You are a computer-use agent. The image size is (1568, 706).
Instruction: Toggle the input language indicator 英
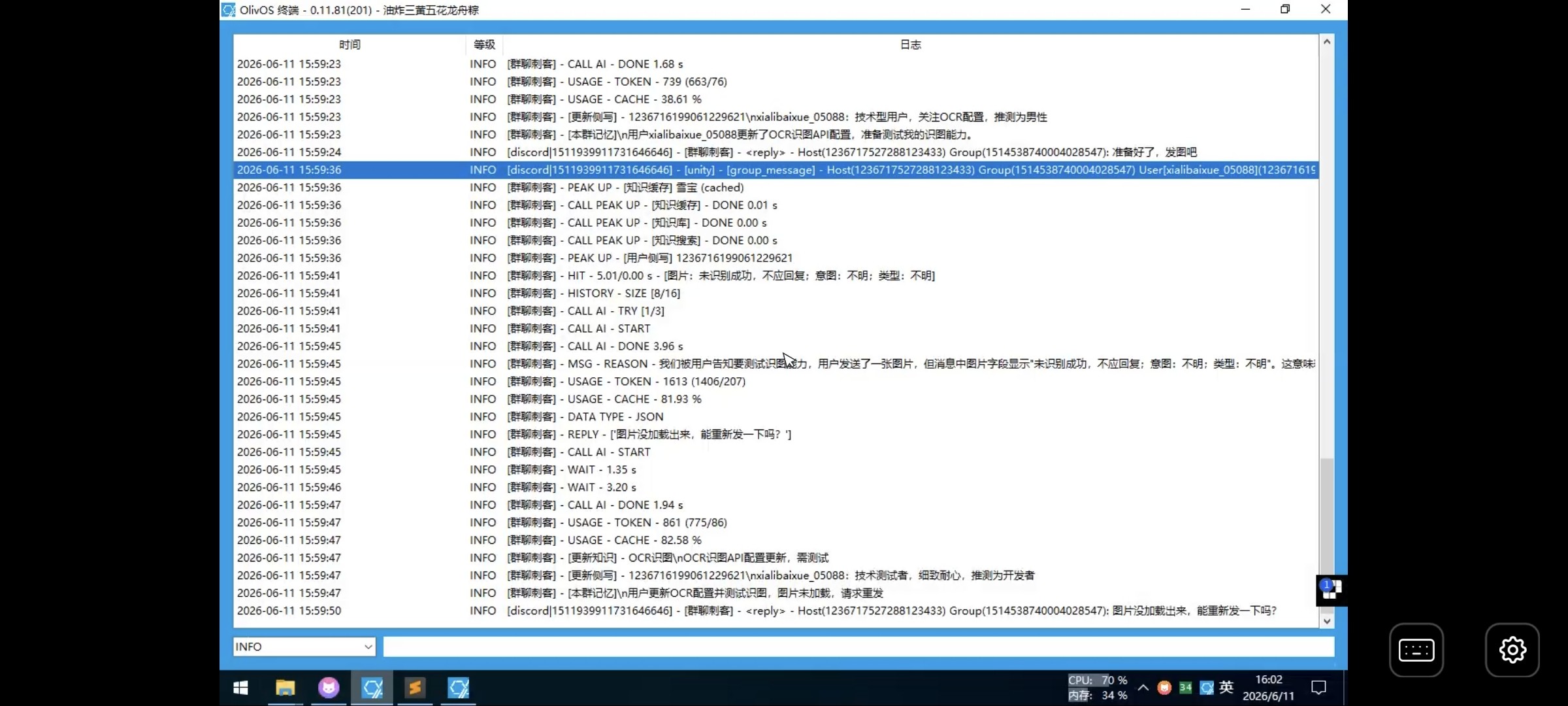[1226, 687]
